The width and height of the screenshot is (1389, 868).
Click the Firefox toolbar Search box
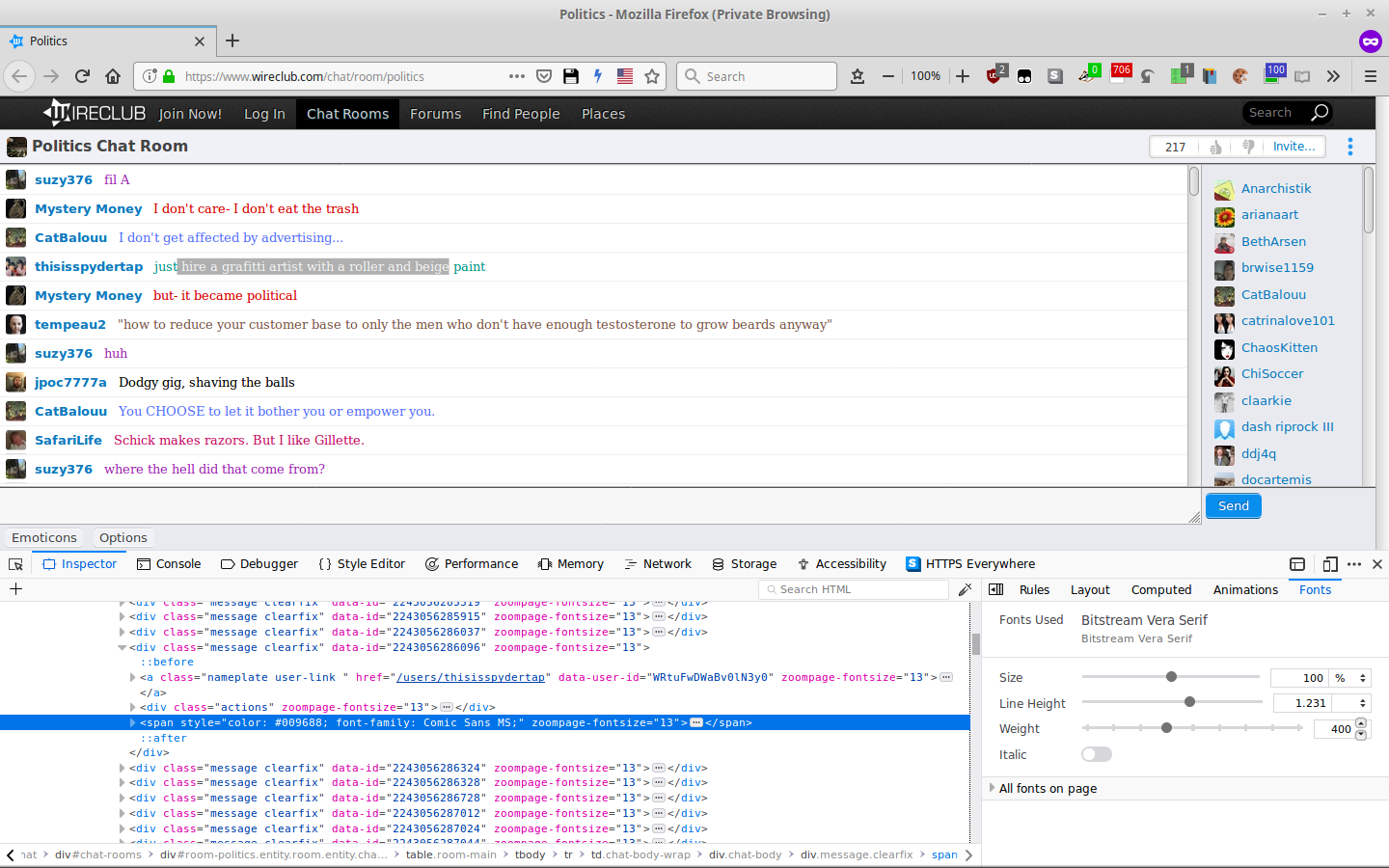pos(757,76)
